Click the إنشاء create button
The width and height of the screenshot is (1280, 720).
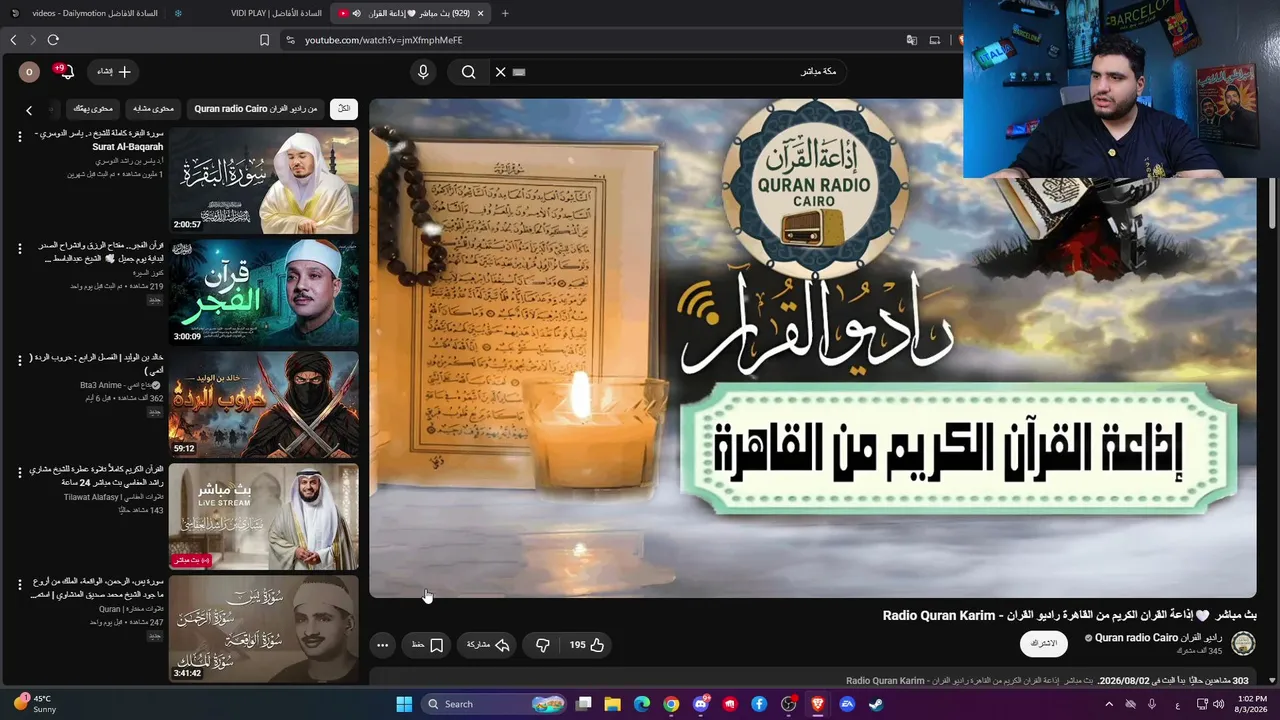point(114,72)
